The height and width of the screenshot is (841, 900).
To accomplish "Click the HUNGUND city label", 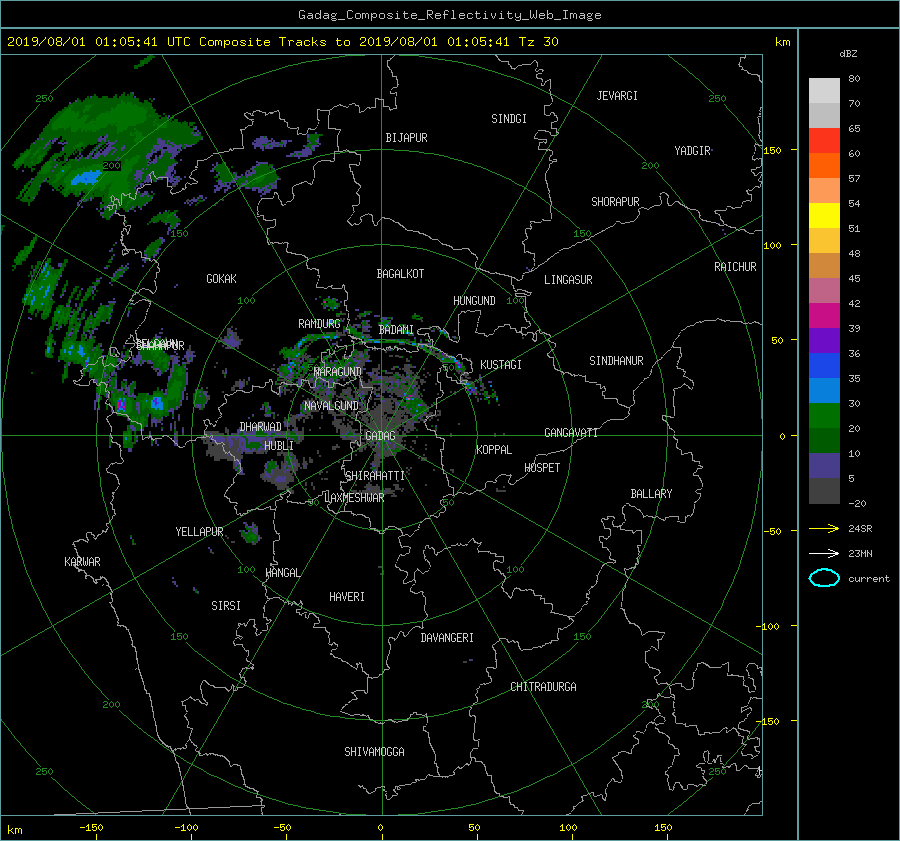I will [x=474, y=301].
